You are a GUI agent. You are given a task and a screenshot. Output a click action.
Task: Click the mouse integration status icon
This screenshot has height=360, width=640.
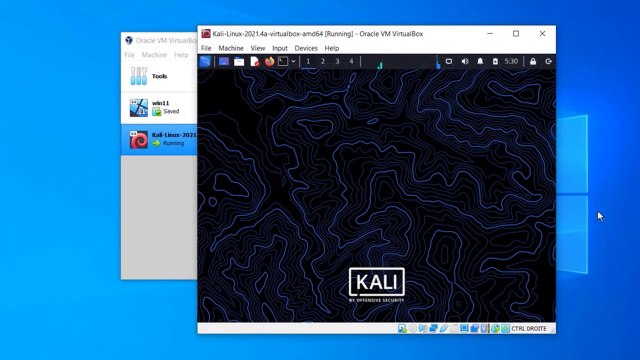(x=495, y=328)
